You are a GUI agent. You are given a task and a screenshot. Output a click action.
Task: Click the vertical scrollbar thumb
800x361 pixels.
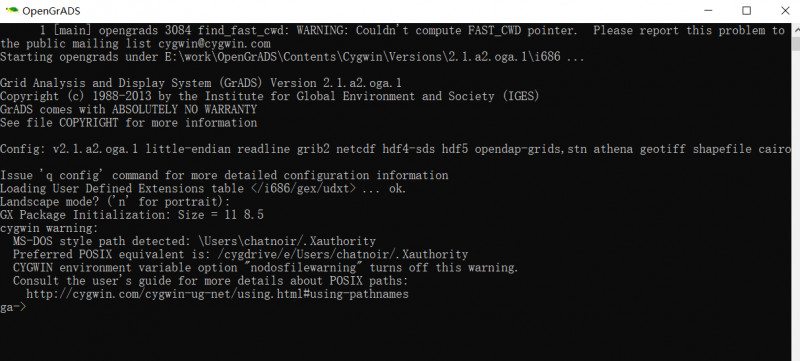(795, 42)
